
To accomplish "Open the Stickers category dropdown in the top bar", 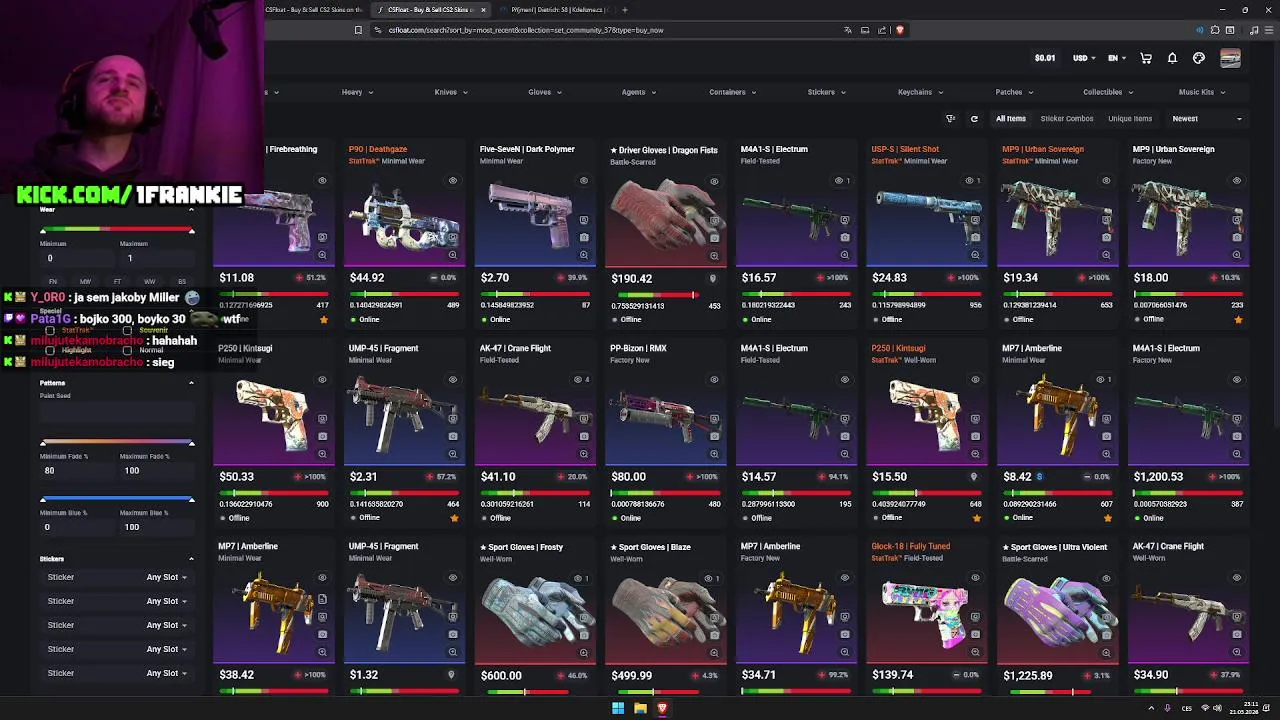I will [827, 92].
